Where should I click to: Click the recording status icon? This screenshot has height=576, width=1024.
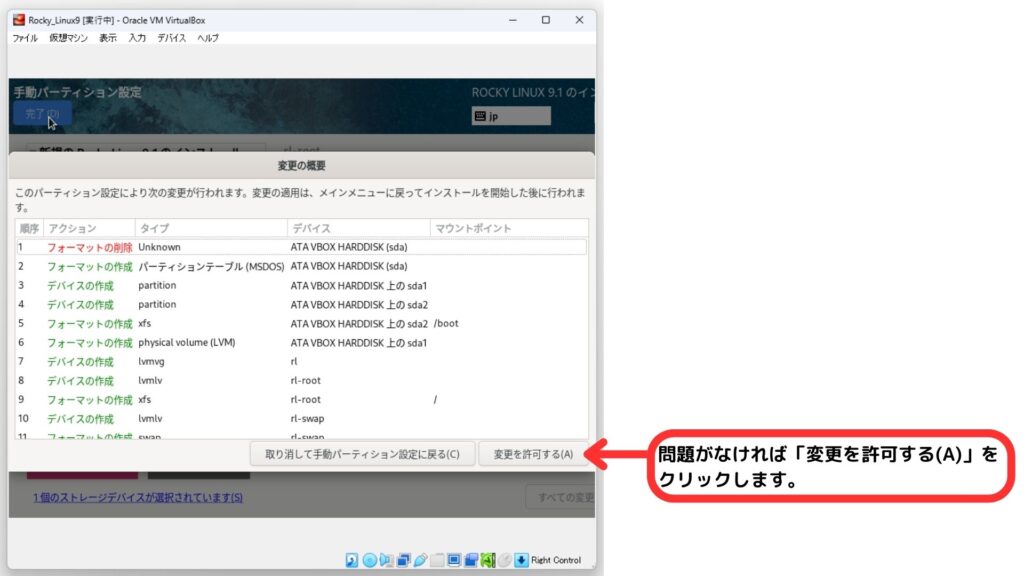[471, 560]
